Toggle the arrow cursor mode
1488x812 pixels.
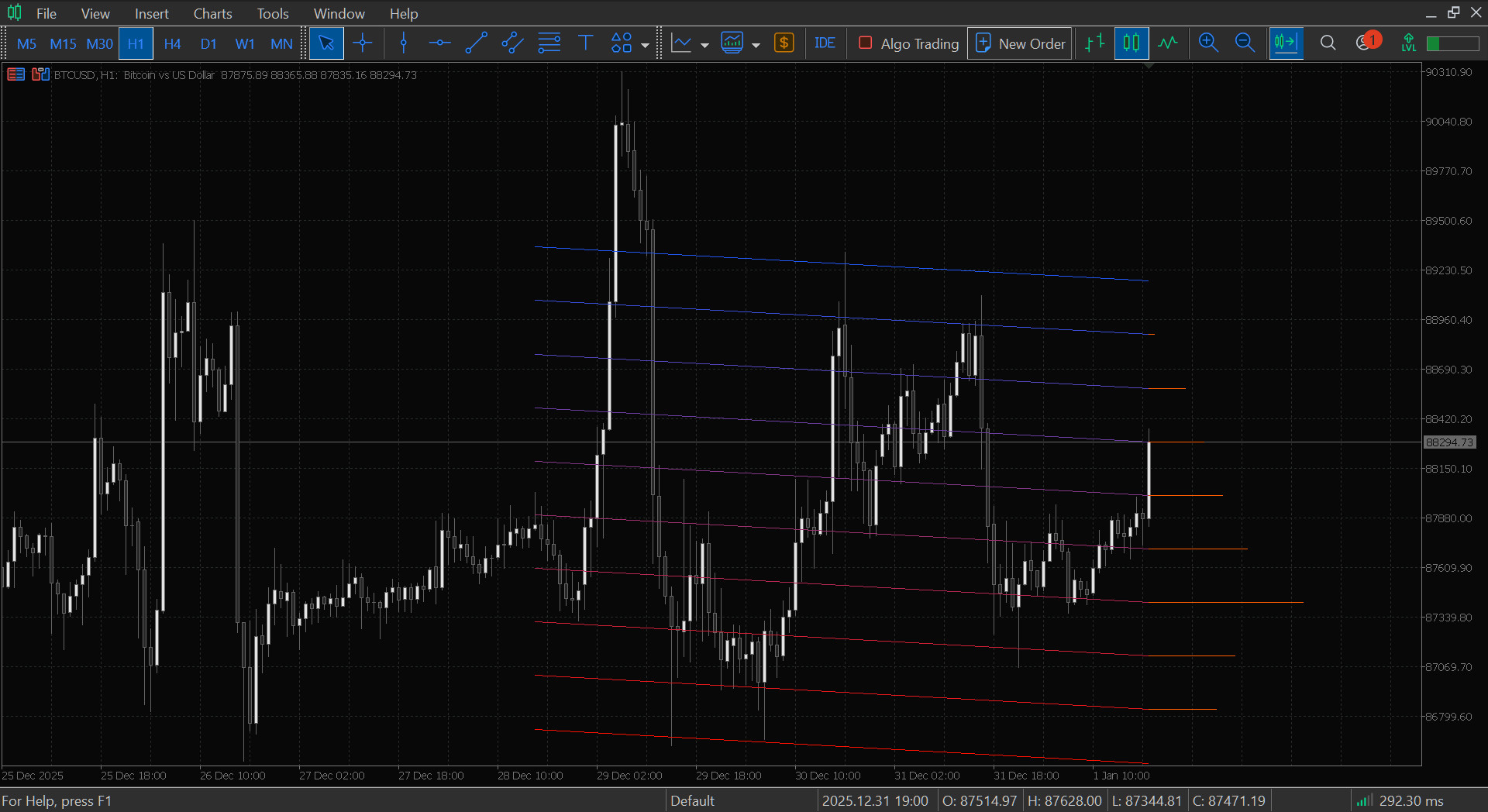[x=326, y=43]
